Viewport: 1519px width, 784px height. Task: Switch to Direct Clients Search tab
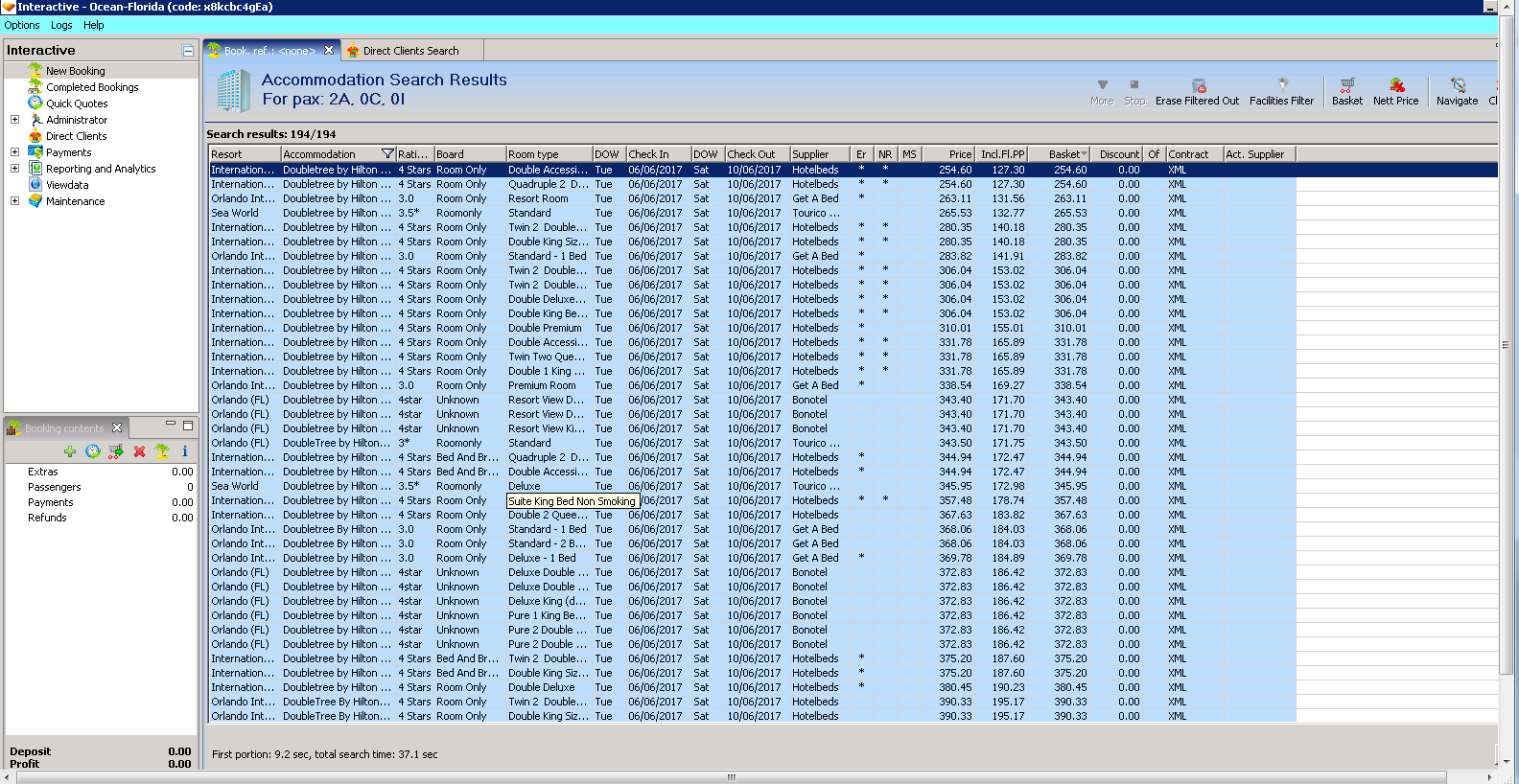(x=409, y=51)
